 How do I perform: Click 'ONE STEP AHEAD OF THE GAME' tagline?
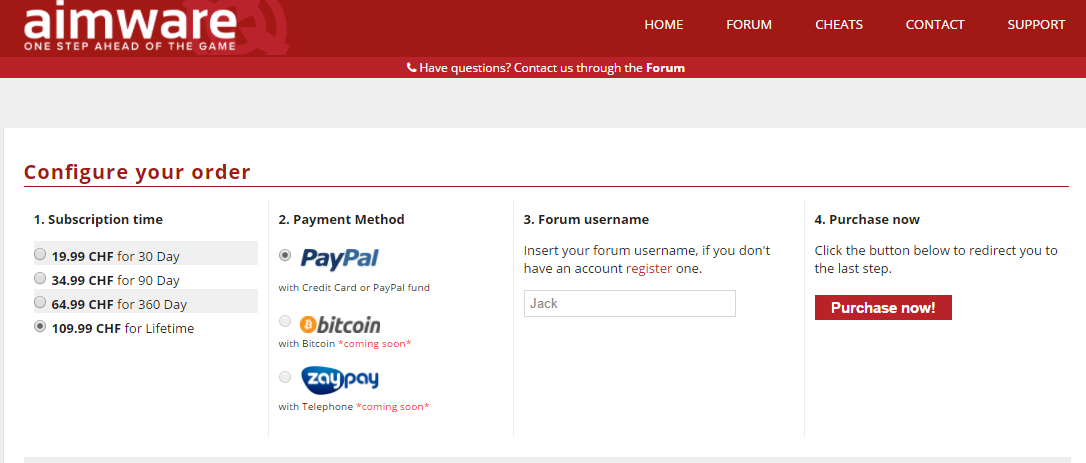(x=130, y=47)
